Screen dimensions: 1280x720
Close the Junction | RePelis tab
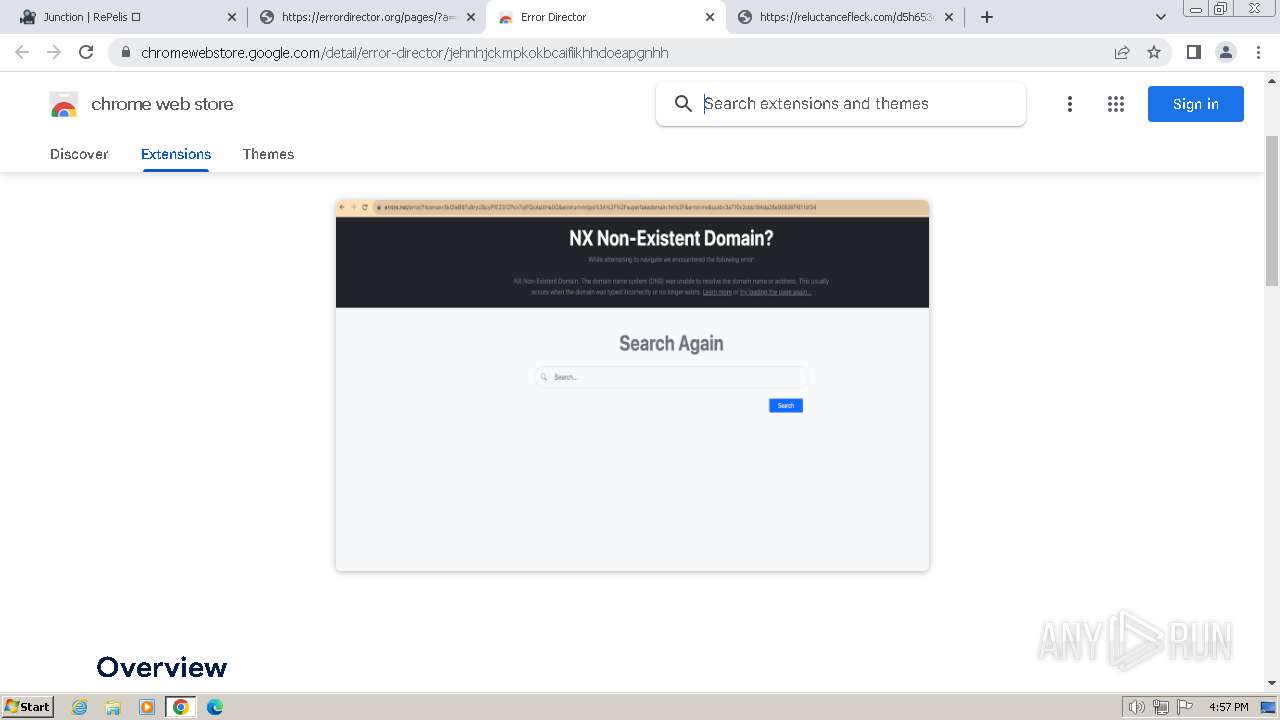(x=232, y=17)
